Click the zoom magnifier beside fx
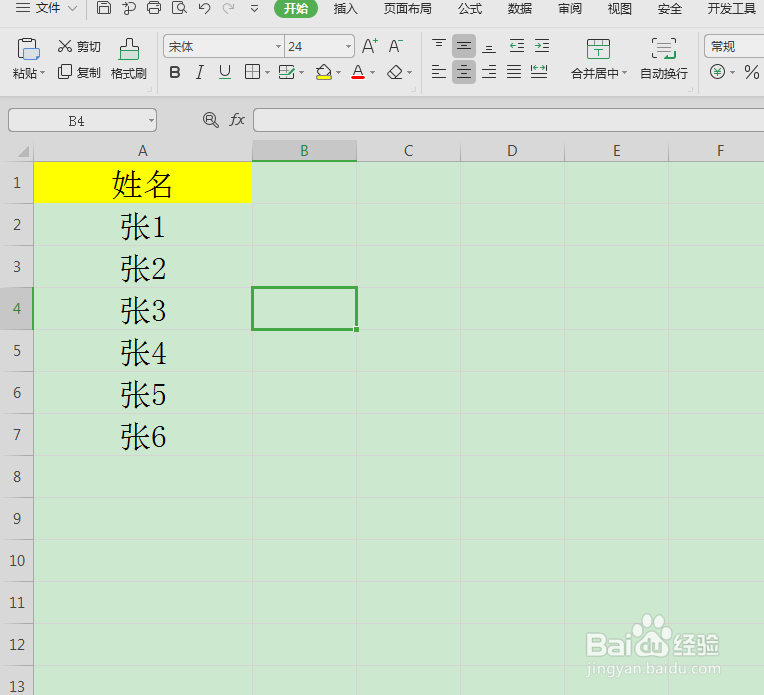 tap(210, 119)
